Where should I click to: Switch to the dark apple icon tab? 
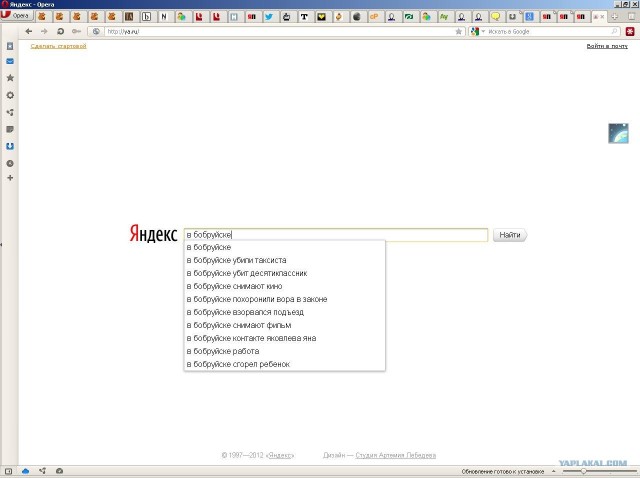[357, 17]
